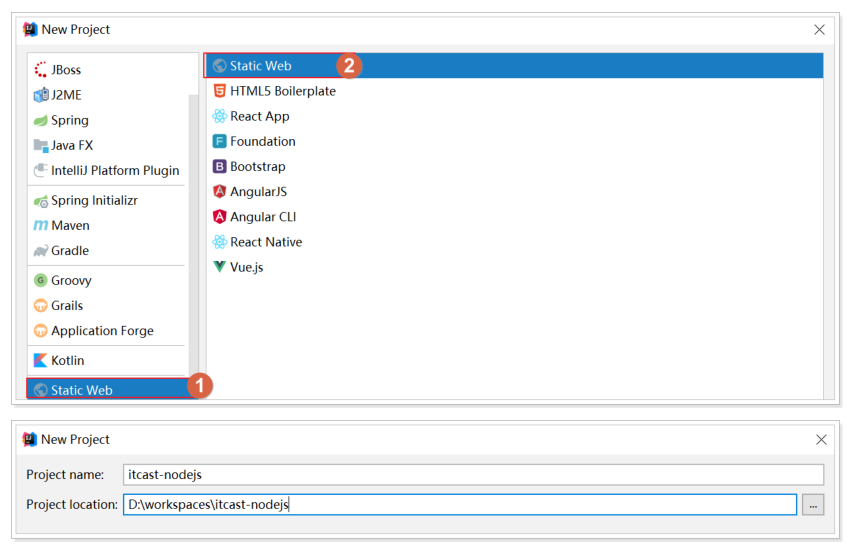Image resolution: width=852 pixels, height=550 pixels.
Task: Choose HTML5 Boilerplate template
Action: [x=513, y=91]
